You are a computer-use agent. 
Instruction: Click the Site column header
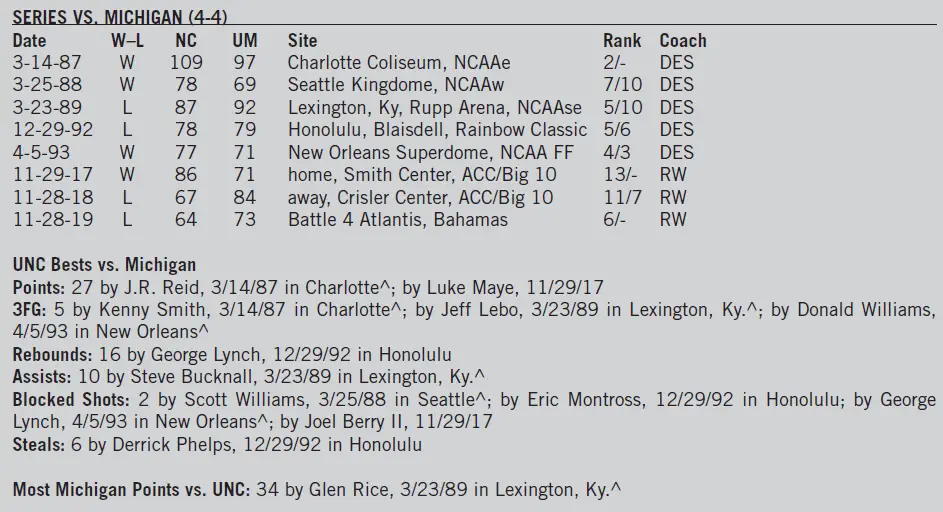click(x=302, y=41)
